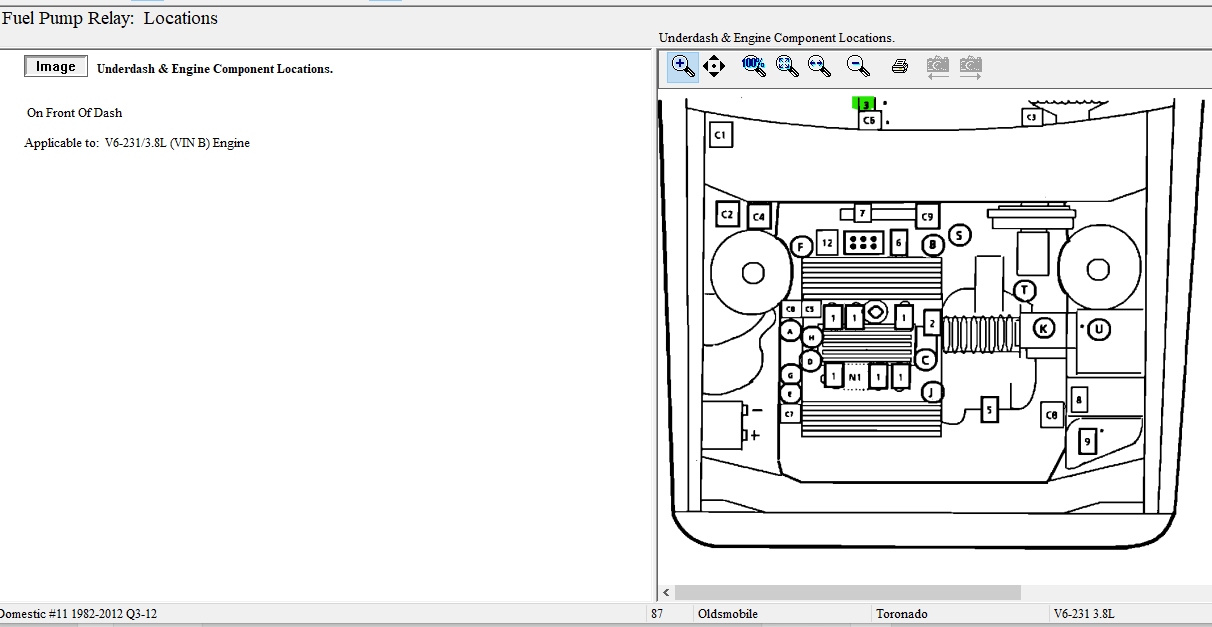Click circled letter J in diagram
The width and height of the screenshot is (1212, 627).
tap(931, 392)
